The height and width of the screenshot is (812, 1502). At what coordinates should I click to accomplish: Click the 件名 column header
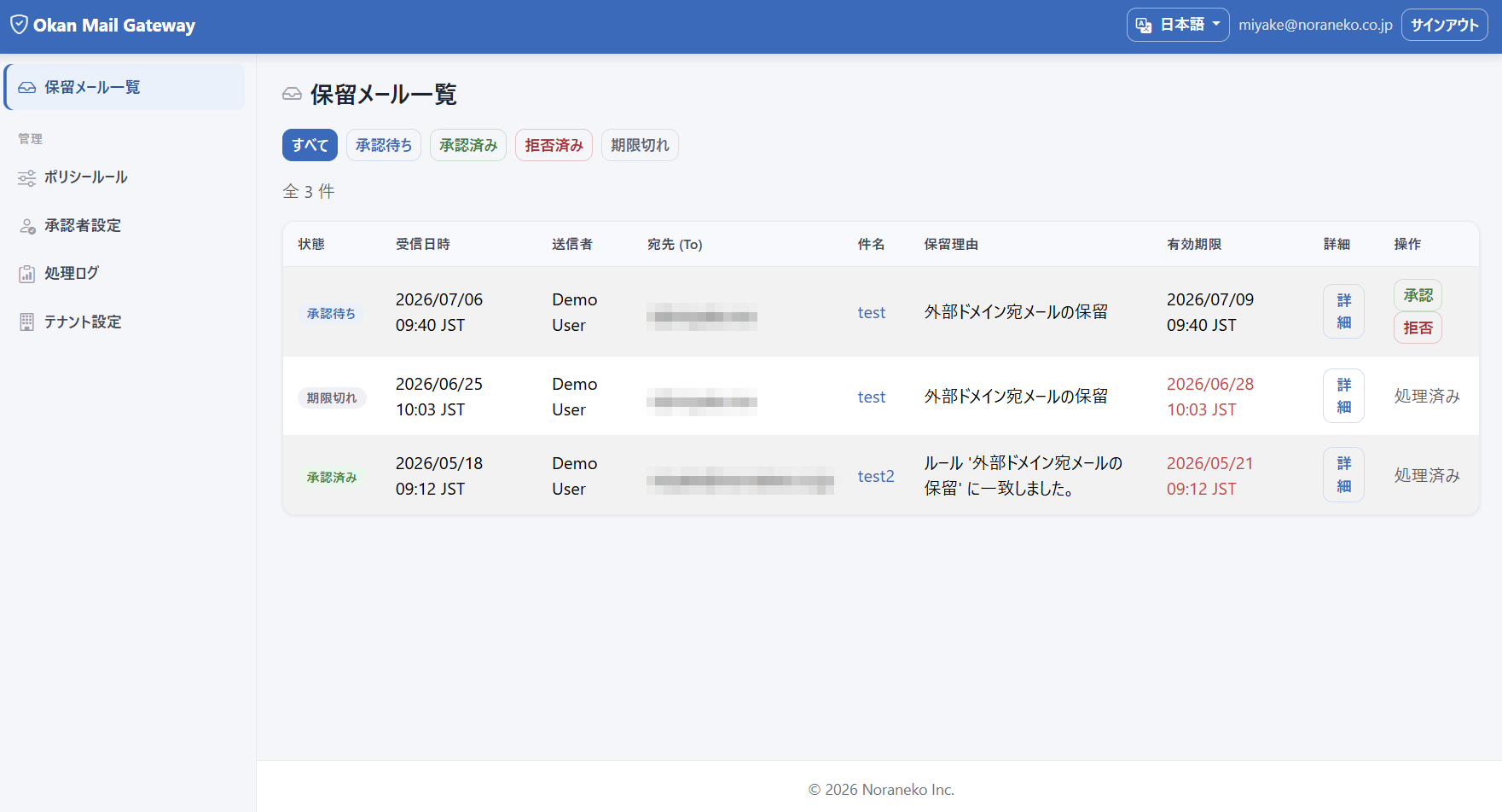pos(871,244)
